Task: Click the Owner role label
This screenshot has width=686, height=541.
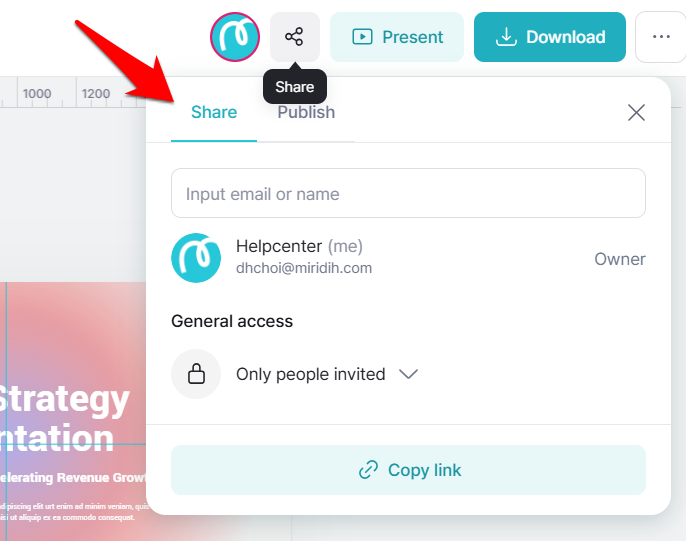Action: click(x=620, y=259)
